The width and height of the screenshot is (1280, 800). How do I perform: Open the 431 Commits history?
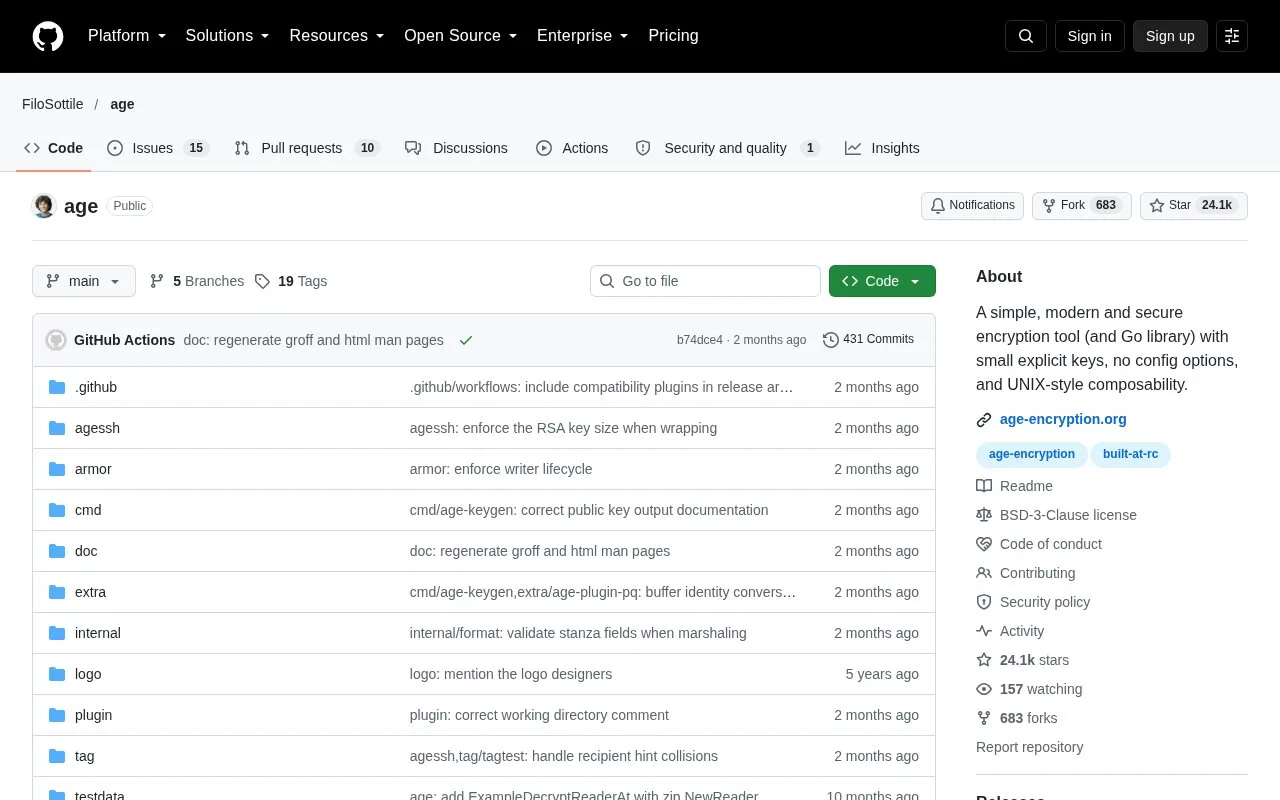[x=868, y=340]
